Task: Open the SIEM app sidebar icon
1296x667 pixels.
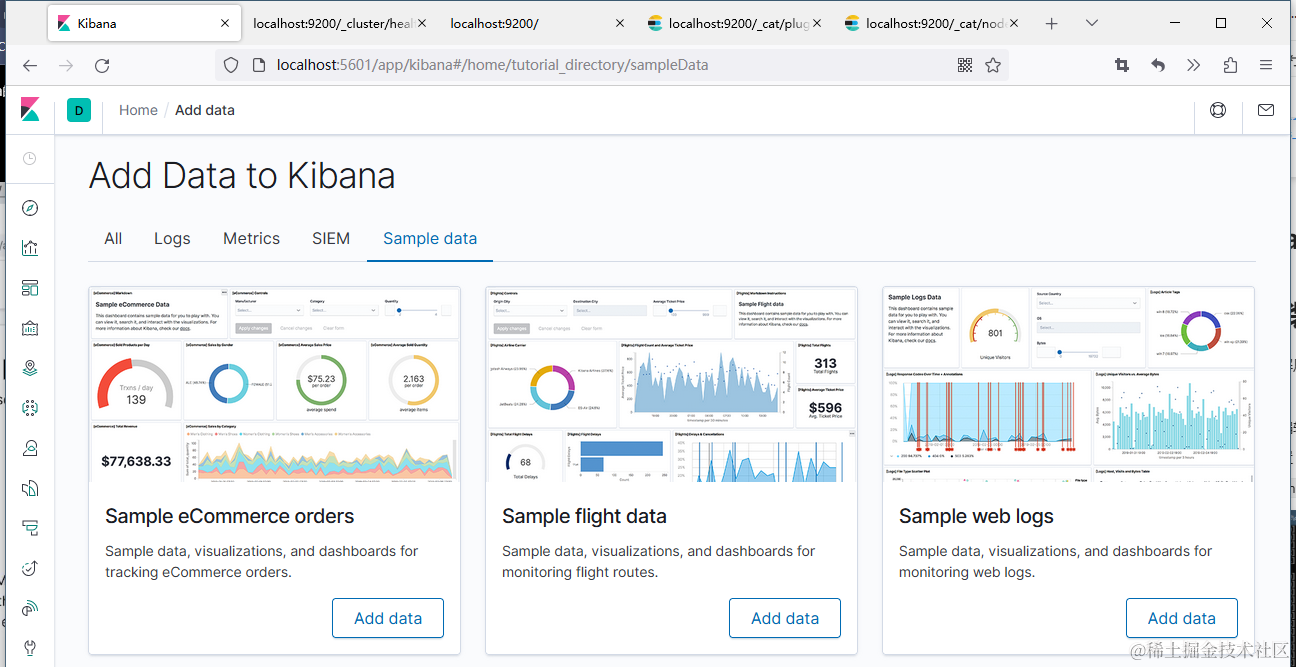Action: pos(30,608)
